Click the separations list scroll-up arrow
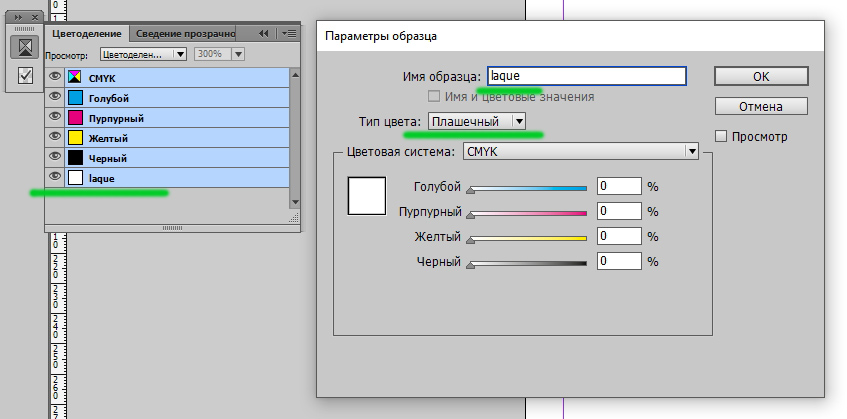The width and height of the screenshot is (847, 419). click(x=295, y=75)
